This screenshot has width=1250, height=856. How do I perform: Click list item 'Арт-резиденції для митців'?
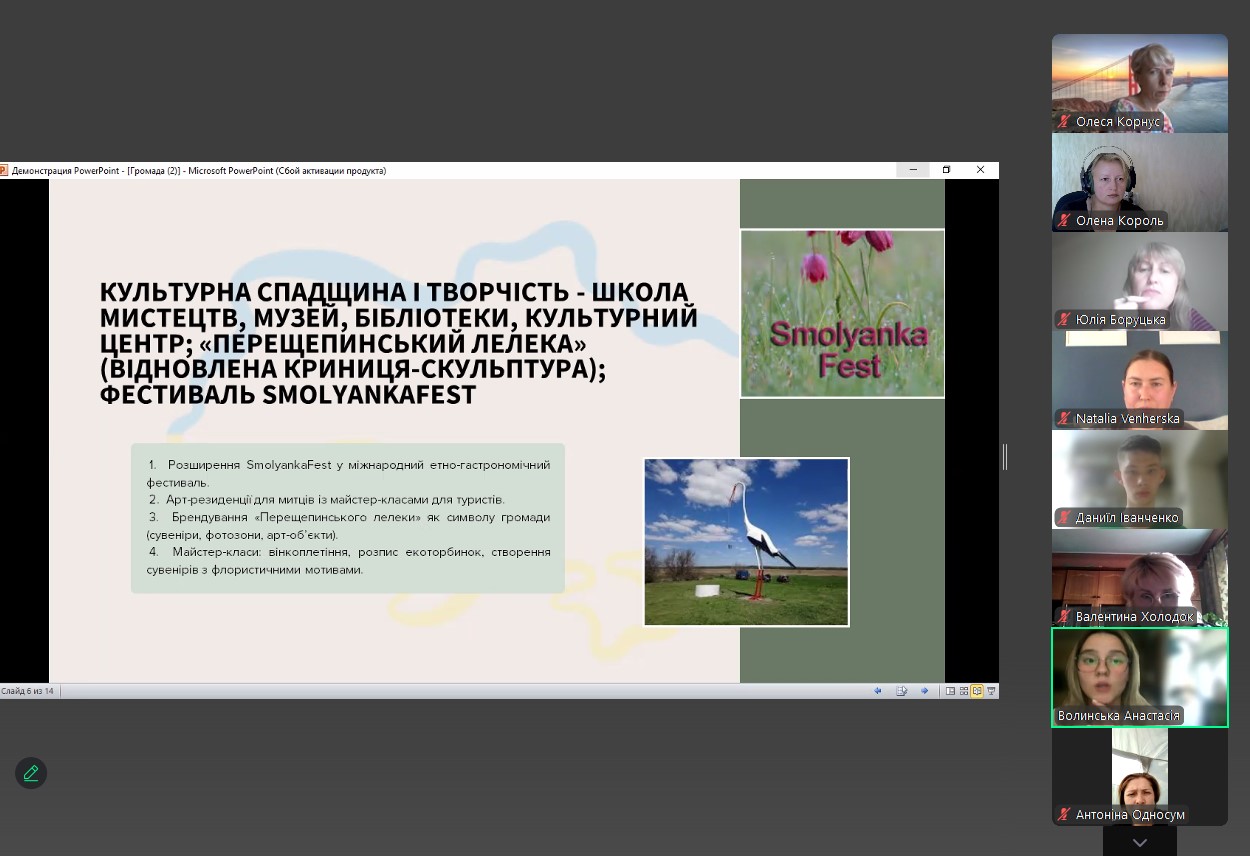pos(327,499)
